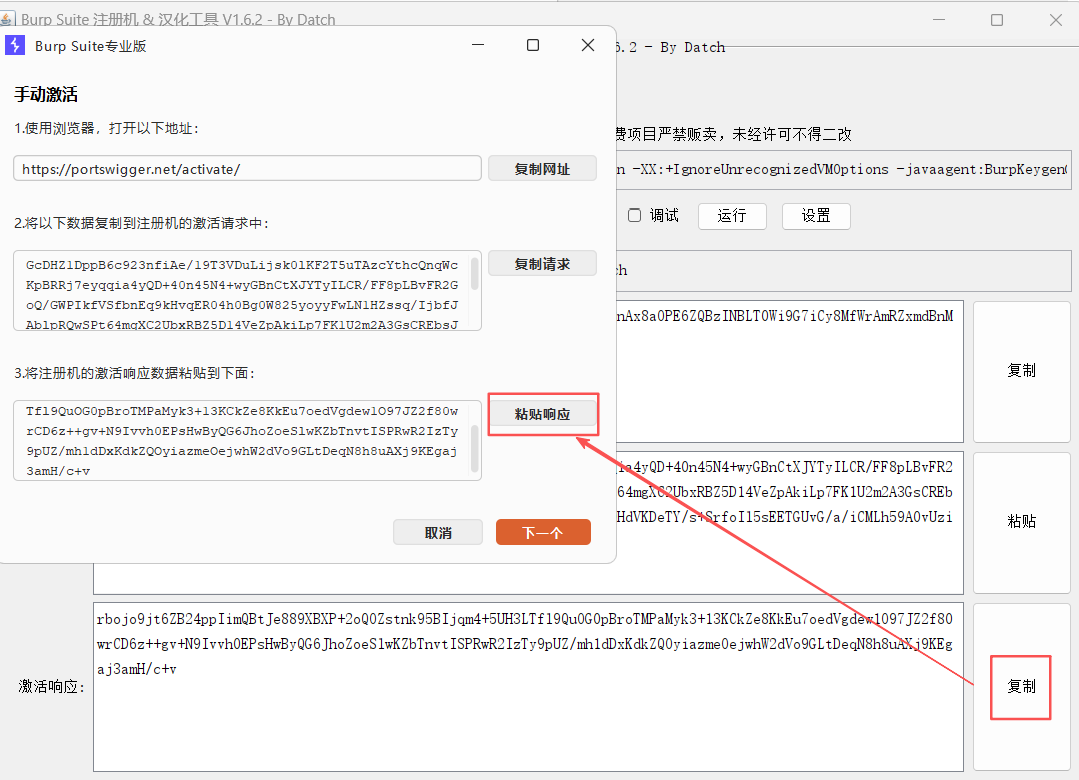Image resolution: width=1079 pixels, height=780 pixels.
Task: Click 复制 button beside activation response
Action: pos(1022,686)
